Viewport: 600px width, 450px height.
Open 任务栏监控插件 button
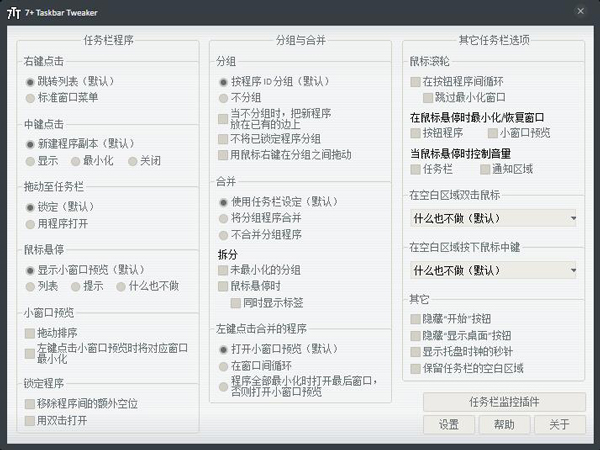[504, 402]
